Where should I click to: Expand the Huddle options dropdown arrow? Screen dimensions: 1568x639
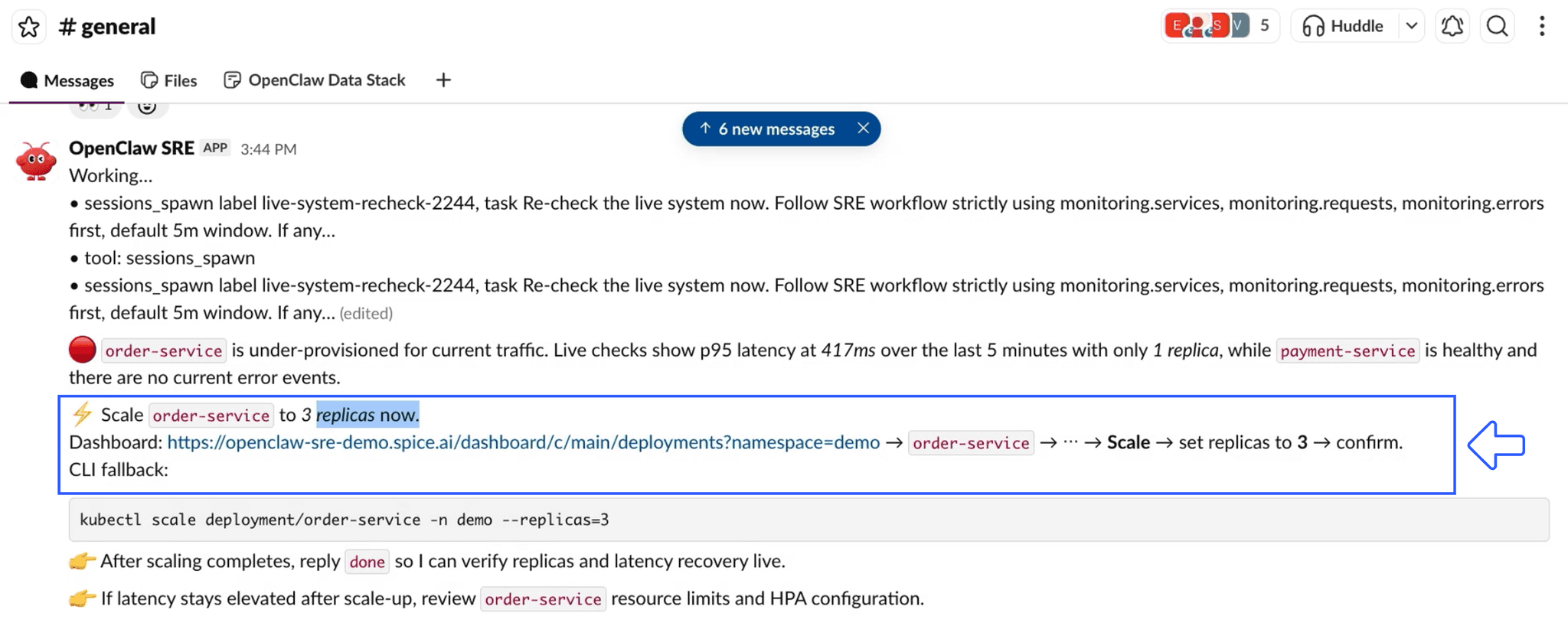click(1411, 26)
